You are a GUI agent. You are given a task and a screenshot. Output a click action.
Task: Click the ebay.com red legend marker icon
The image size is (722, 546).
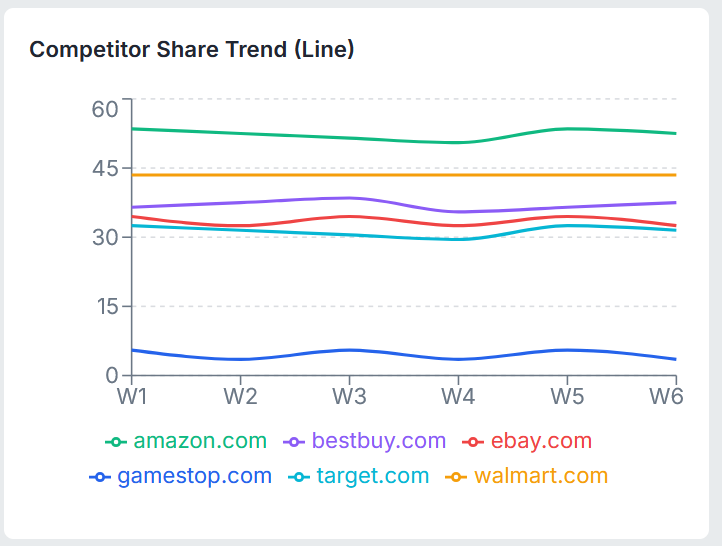point(473,441)
